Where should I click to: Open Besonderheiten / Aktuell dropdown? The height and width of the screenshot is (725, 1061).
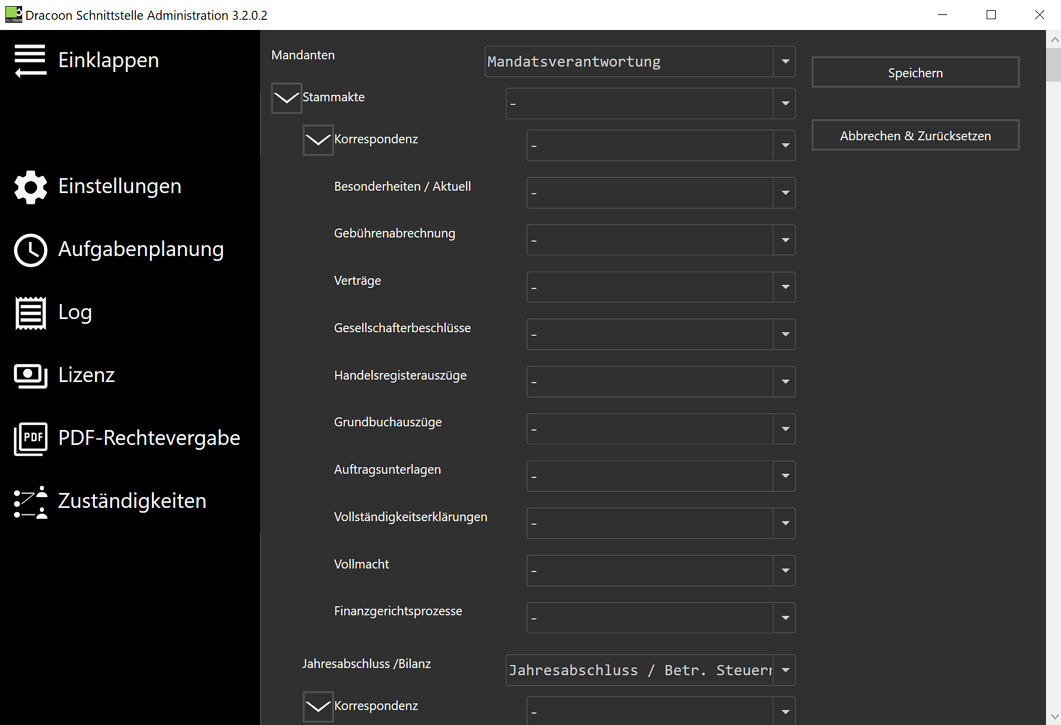[660, 193]
